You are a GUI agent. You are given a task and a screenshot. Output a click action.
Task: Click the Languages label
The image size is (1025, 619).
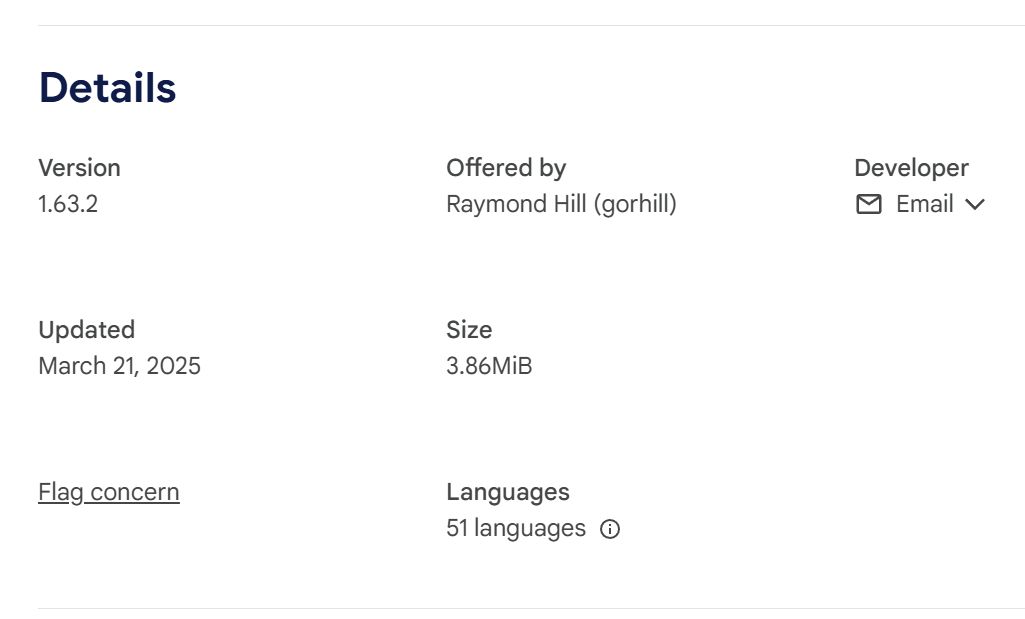click(x=507, y=492)
